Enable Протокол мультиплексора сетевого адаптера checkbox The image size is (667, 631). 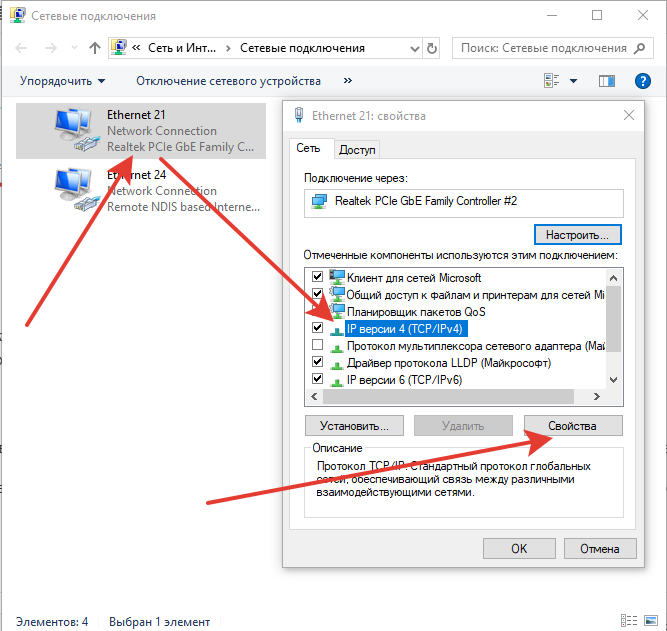pyautogui.click(x=317, y=345)
